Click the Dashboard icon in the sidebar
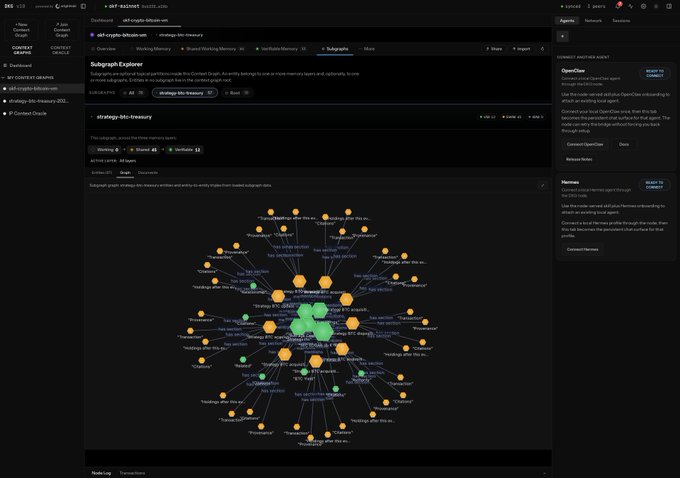Image resolution: width=680 pixels, height=478 pixels. click(5, 65)
